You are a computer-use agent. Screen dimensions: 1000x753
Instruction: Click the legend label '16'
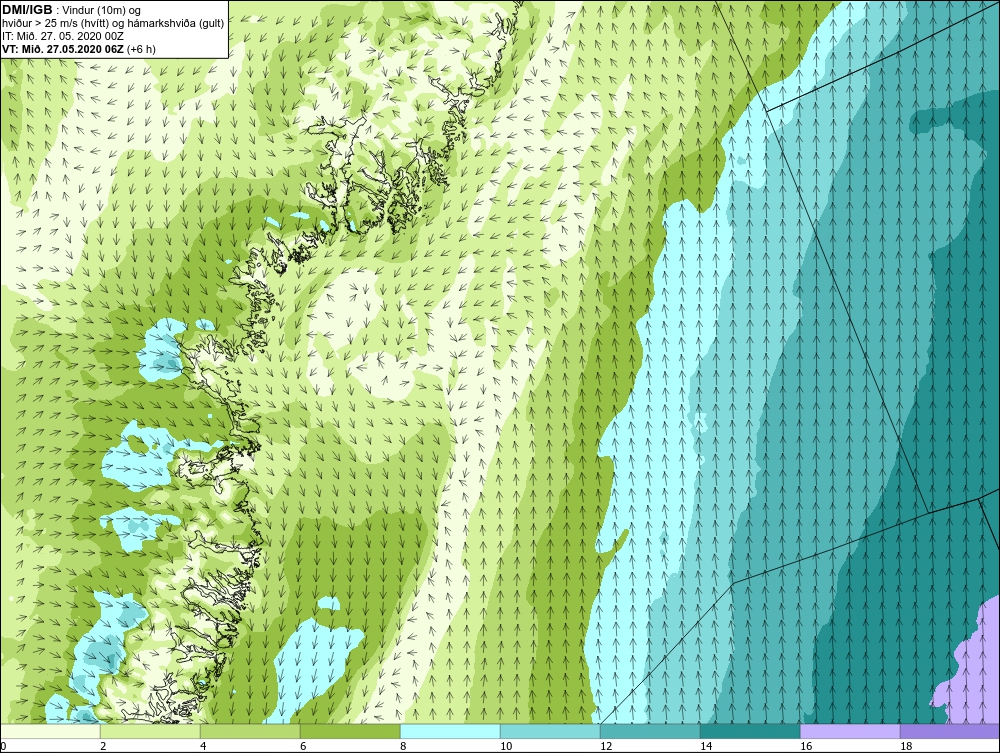point(806,746)
